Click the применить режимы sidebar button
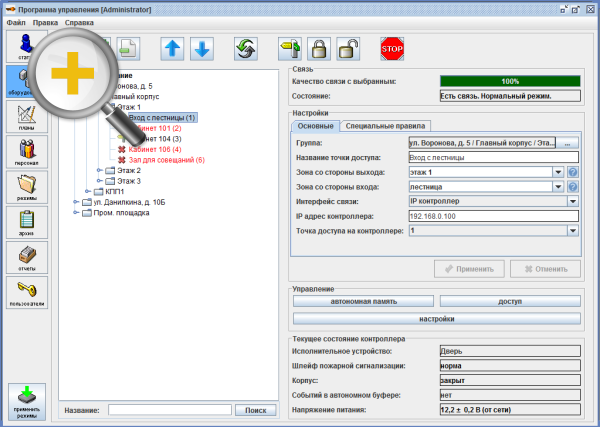 [27, 400]
